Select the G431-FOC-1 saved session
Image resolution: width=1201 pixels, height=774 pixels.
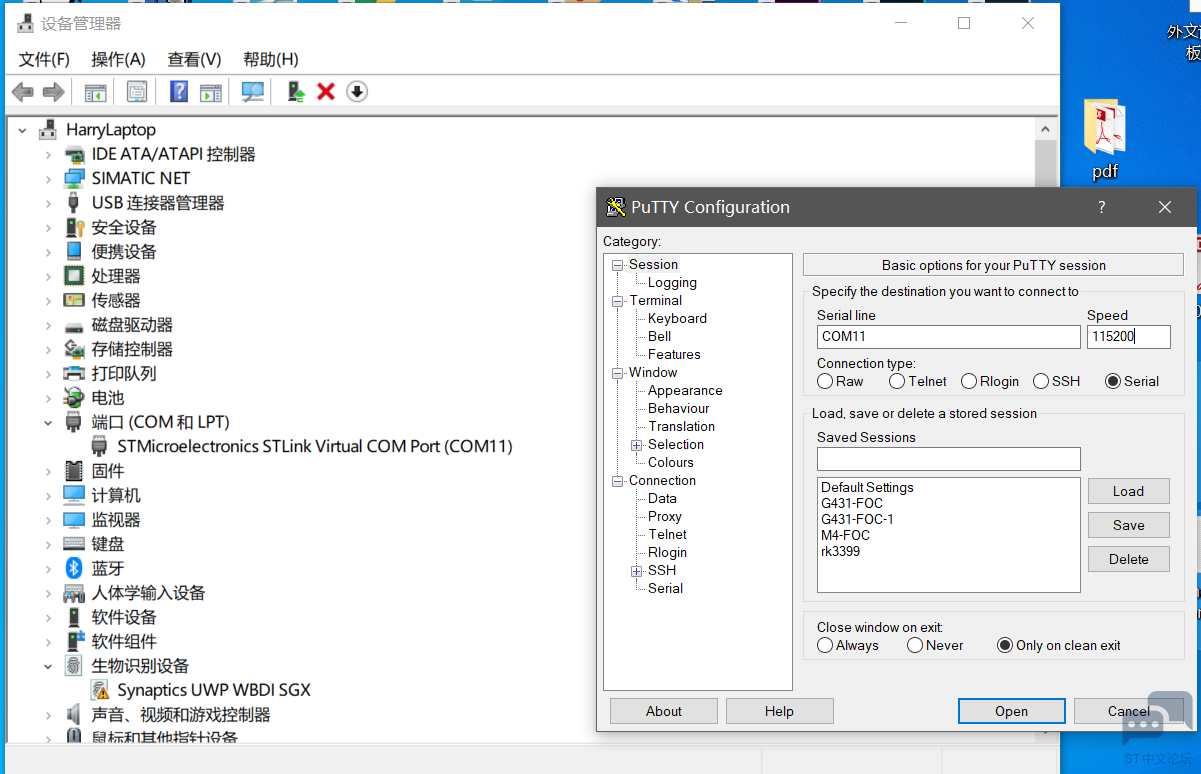857,519
